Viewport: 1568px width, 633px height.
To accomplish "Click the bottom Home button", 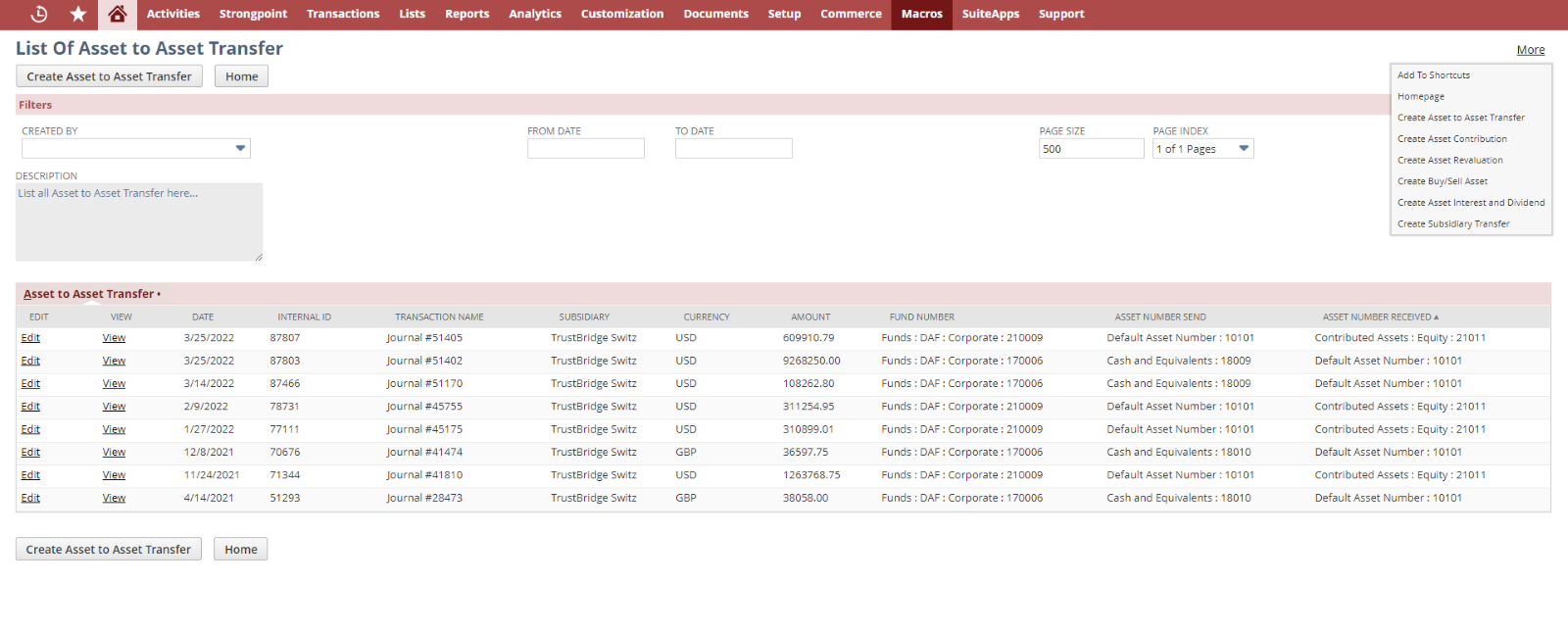I will tap(240, 550).
